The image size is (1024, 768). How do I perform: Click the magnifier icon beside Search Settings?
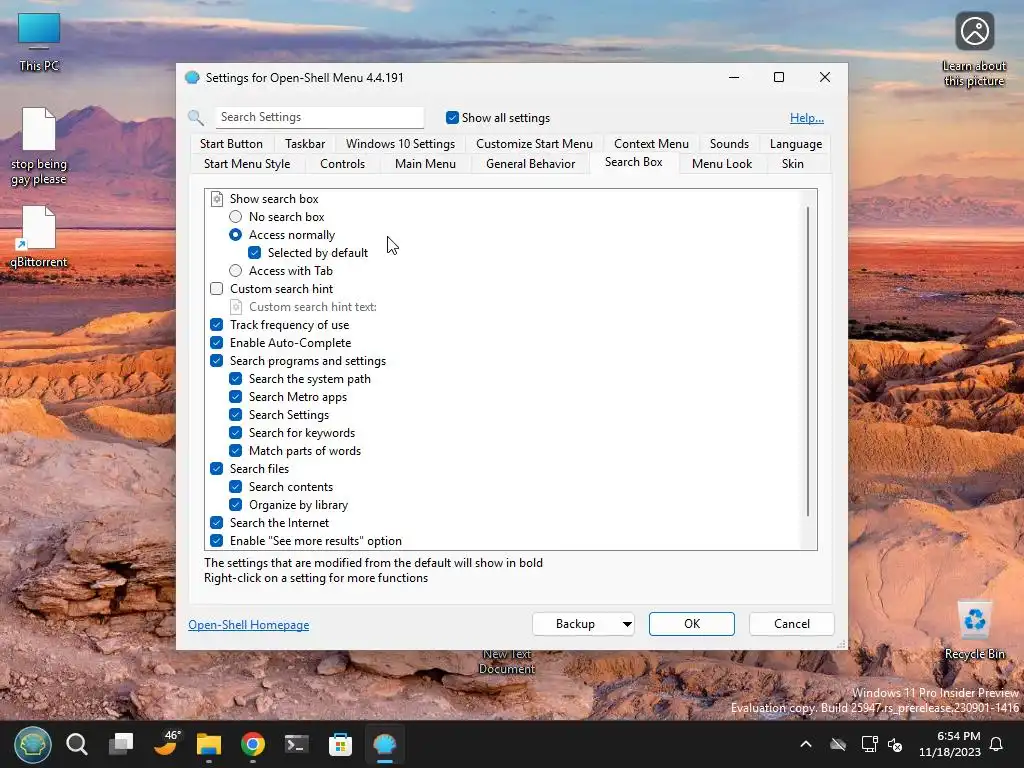click(196, 118)
